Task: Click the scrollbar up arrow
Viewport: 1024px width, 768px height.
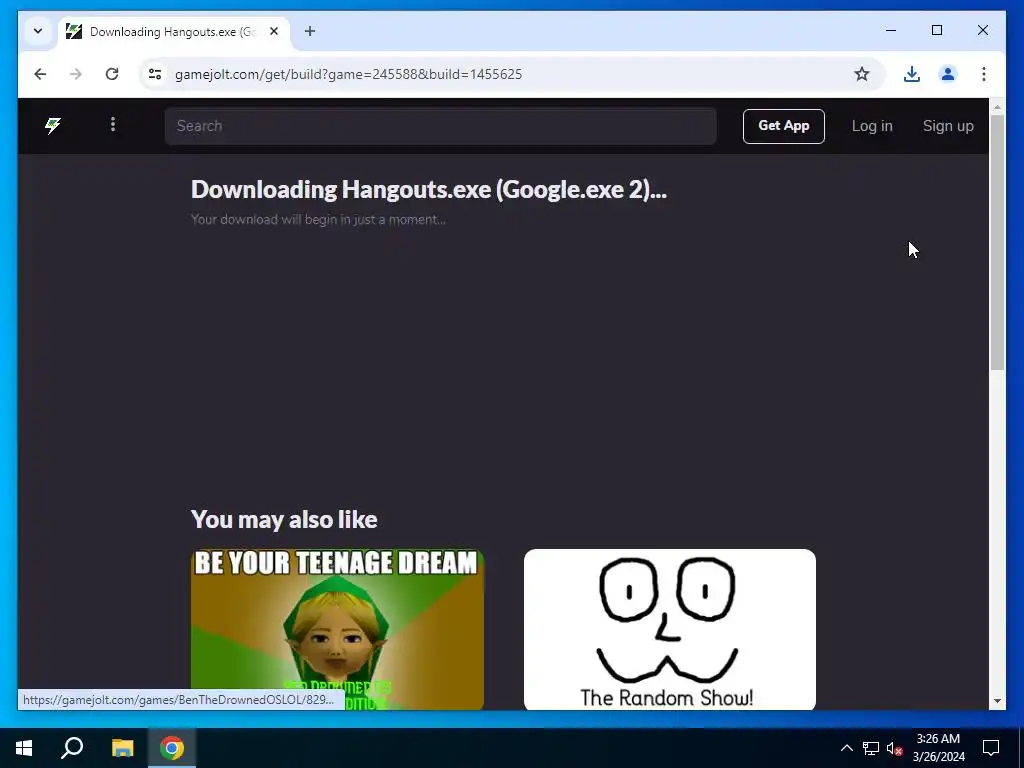Action: 997,106
